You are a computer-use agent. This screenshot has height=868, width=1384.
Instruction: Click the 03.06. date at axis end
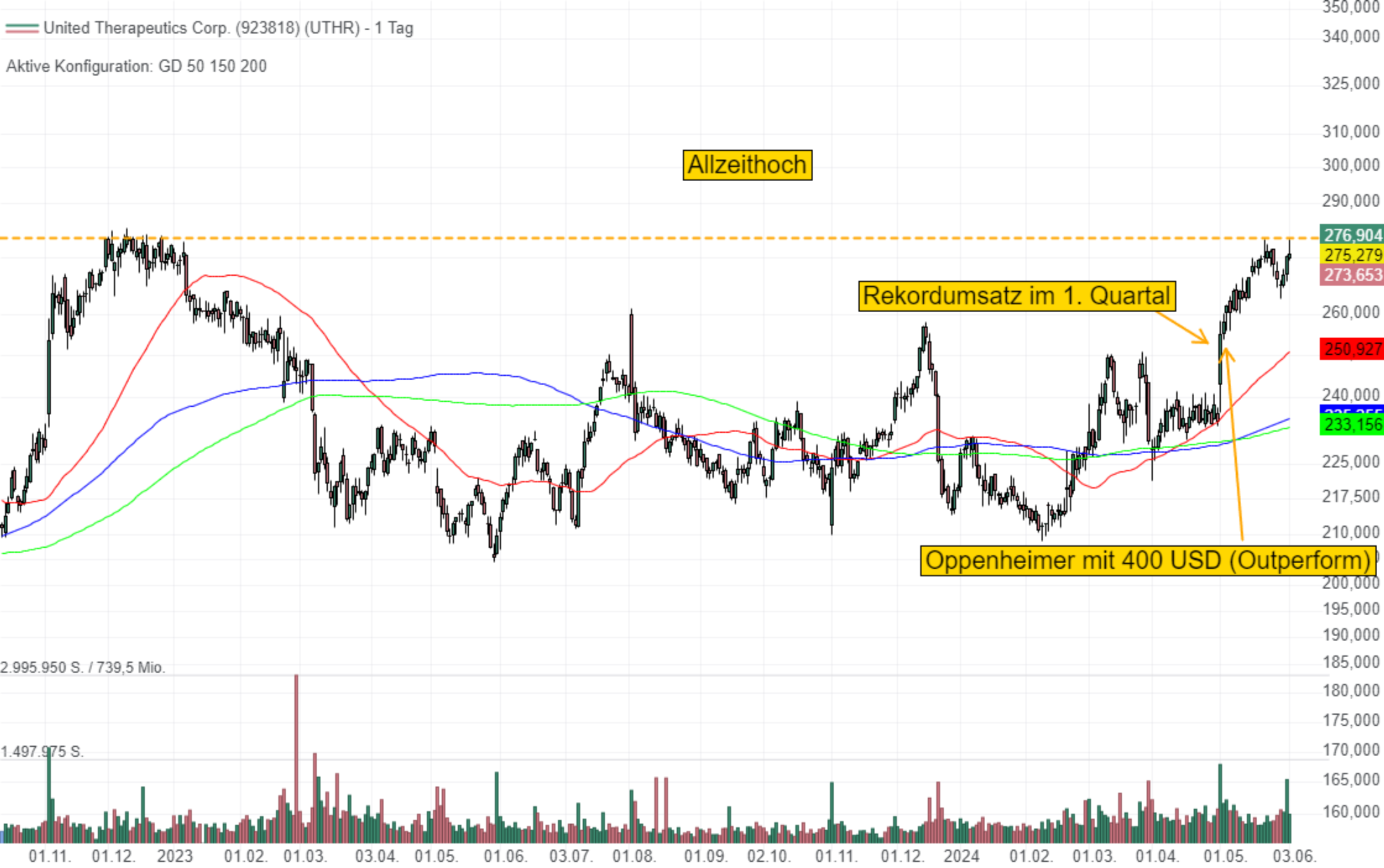click(1294, 857)
